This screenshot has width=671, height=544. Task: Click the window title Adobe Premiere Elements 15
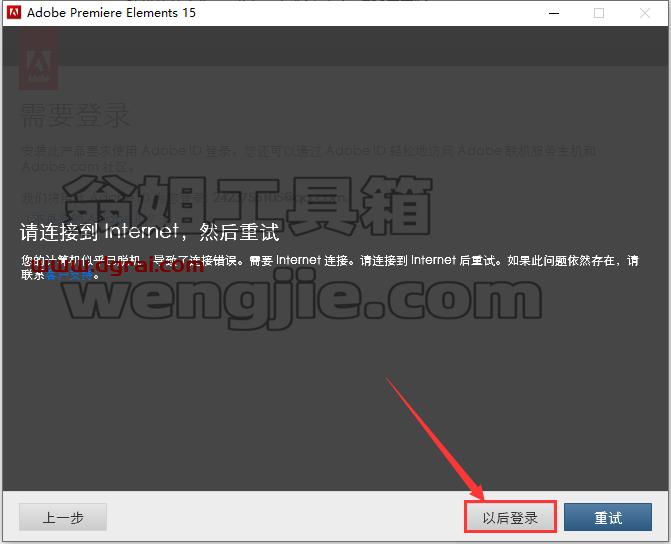tap(111, 13)
